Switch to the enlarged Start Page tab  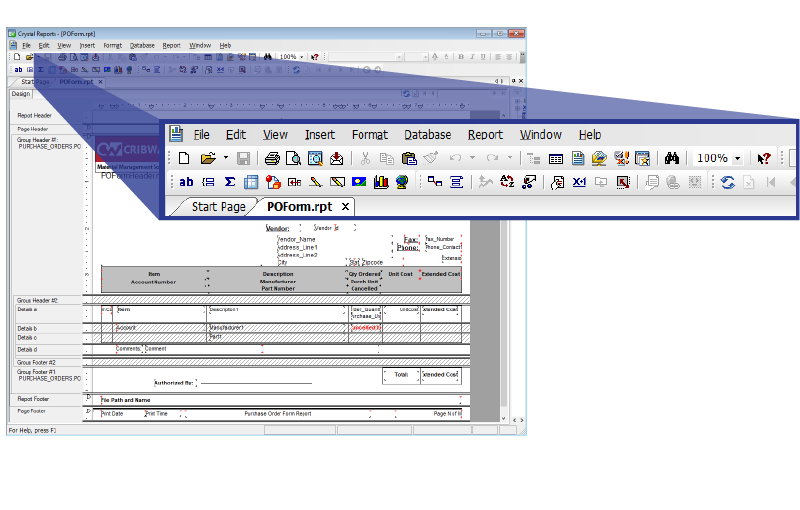(x=218, y=207)
